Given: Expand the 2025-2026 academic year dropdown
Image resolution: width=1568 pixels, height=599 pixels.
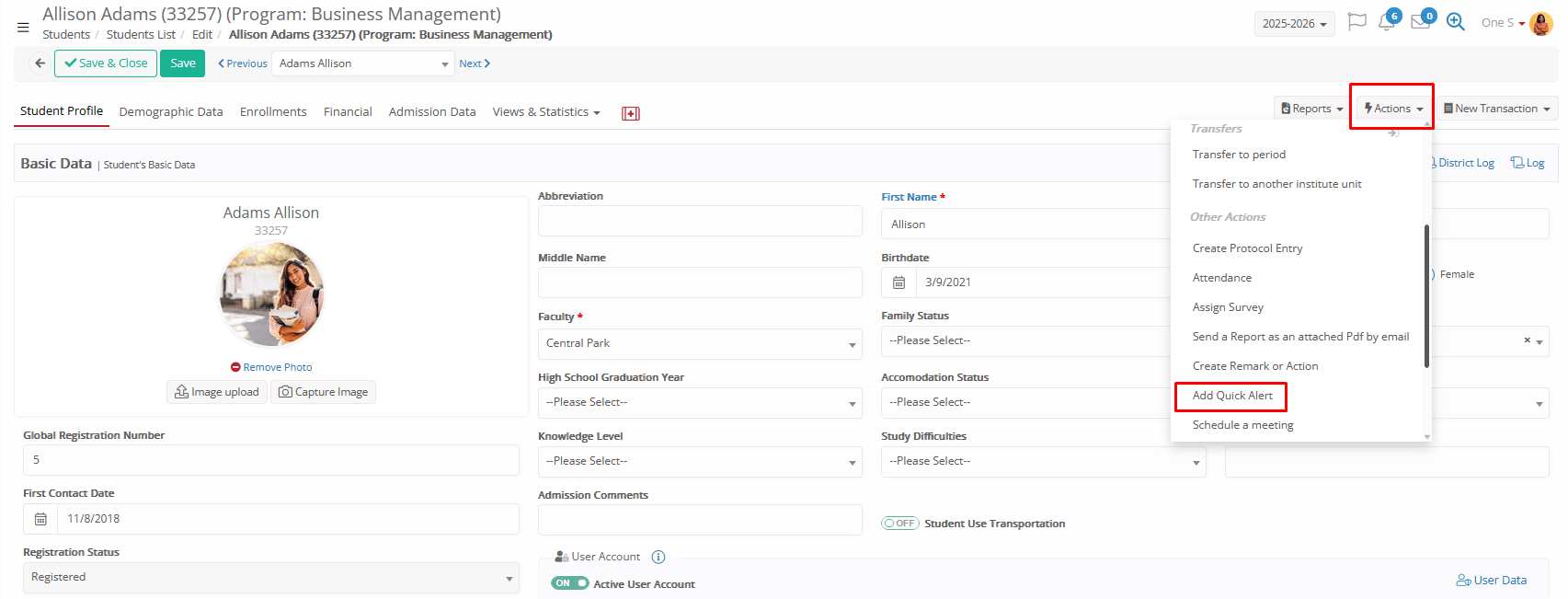Looking at the screenshot, I should click(x=1294, y=24).
